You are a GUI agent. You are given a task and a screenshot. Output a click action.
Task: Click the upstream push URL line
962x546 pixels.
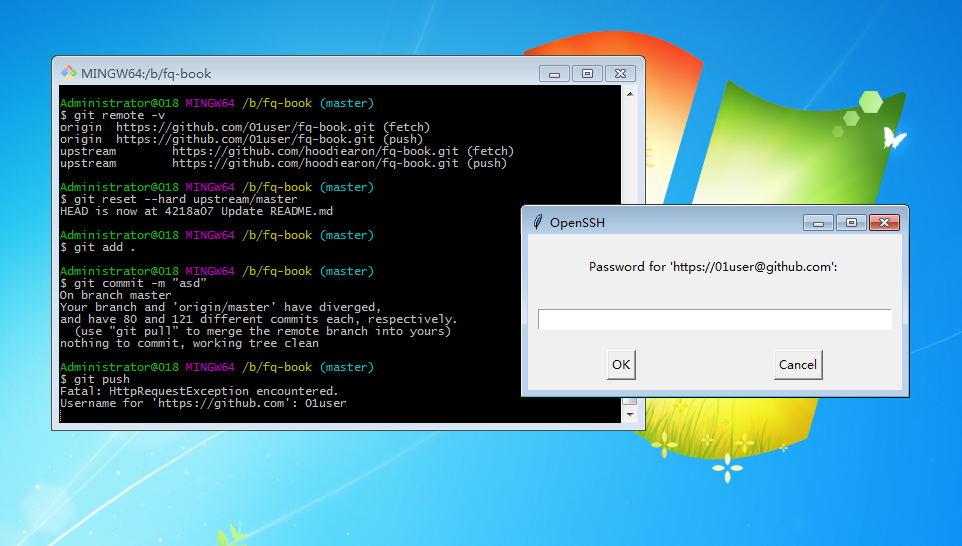(x=283, y=163)
